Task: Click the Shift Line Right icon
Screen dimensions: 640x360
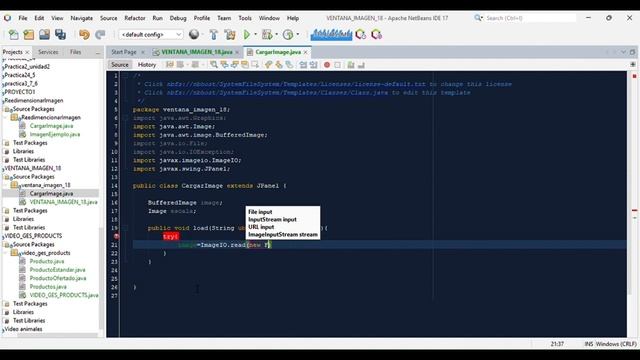Action: point(313,64)
